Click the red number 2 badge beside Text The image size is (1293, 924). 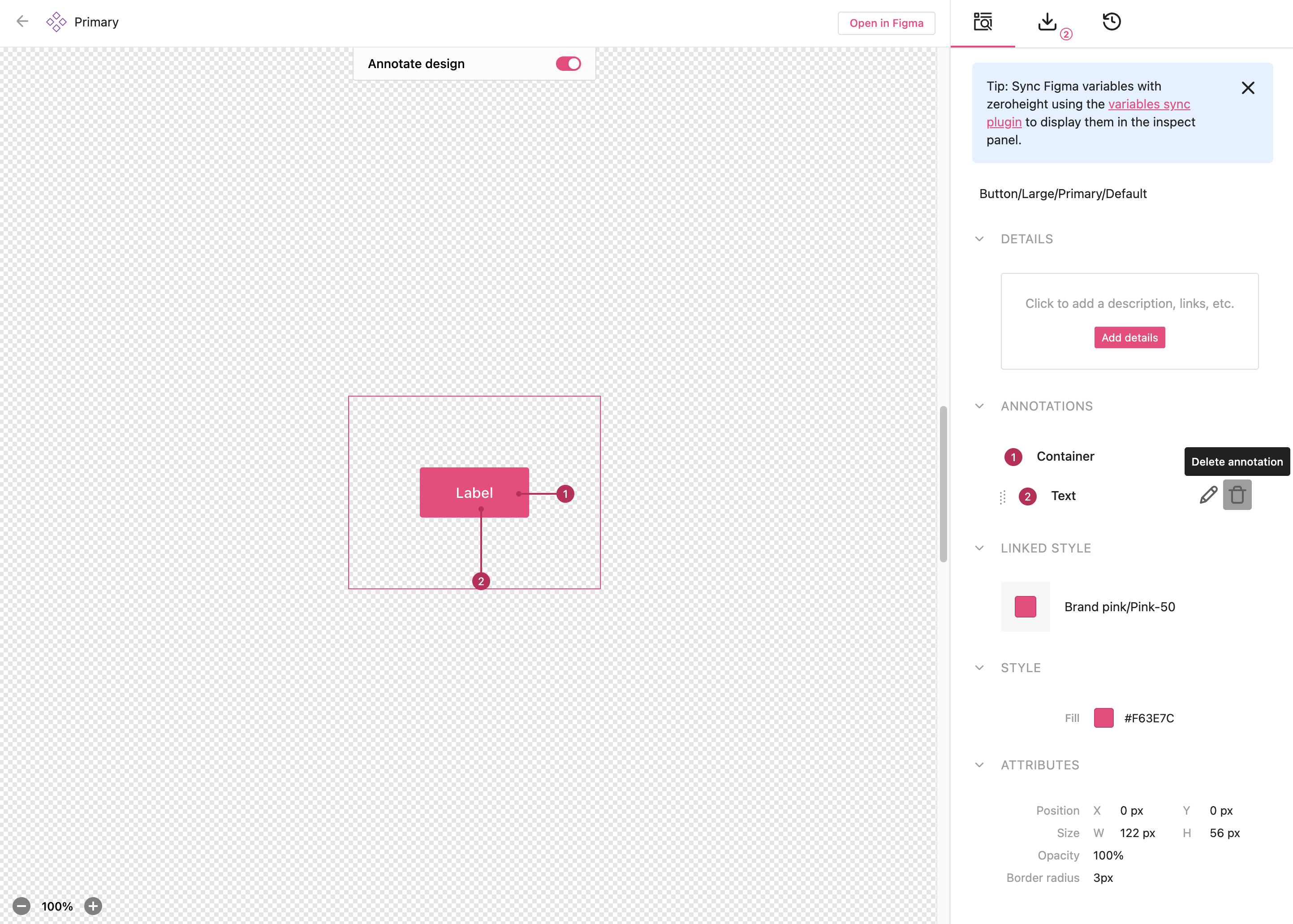[1027, 496]
